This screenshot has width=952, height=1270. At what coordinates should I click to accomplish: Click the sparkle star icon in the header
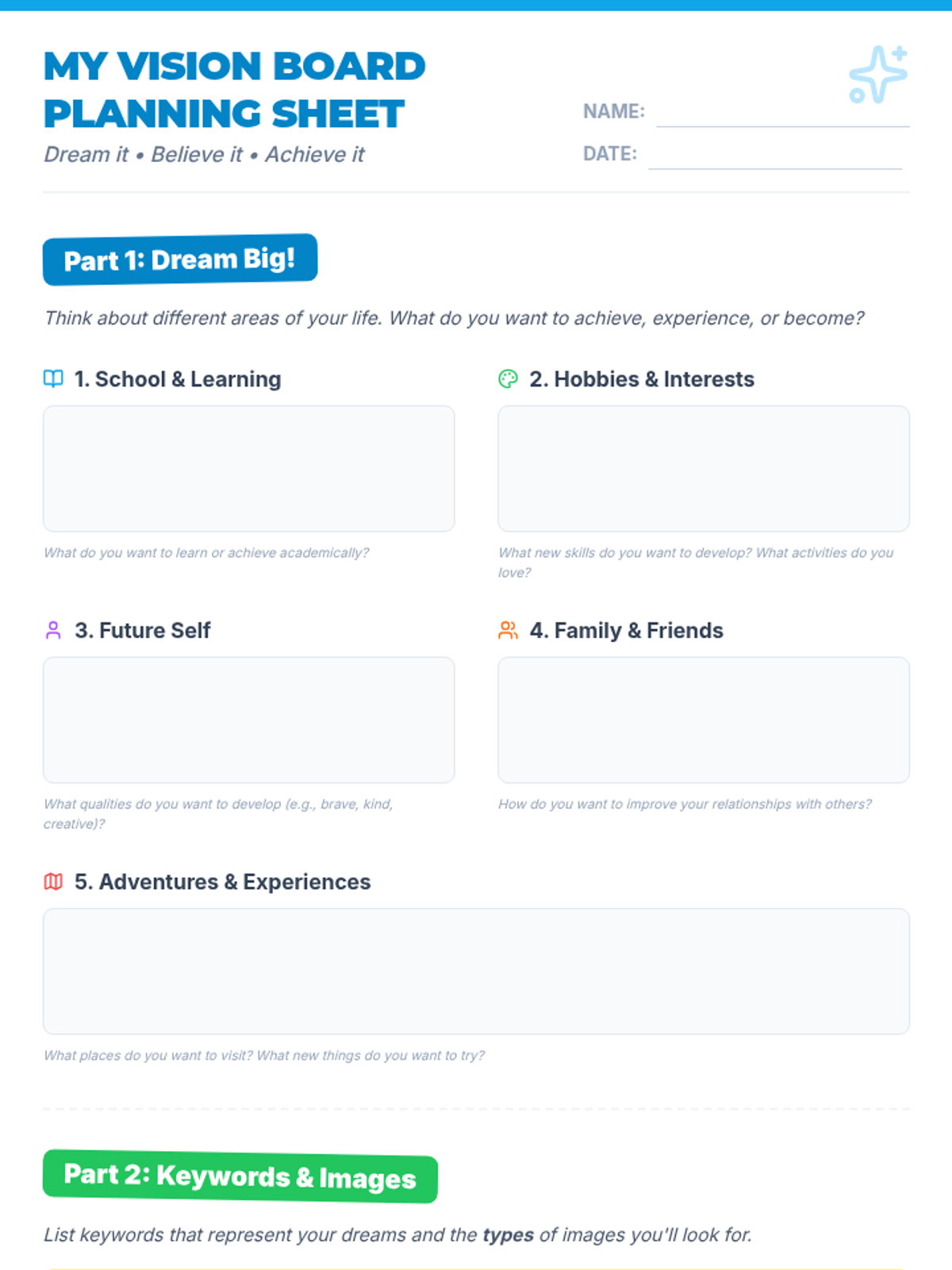pos(878,75)
